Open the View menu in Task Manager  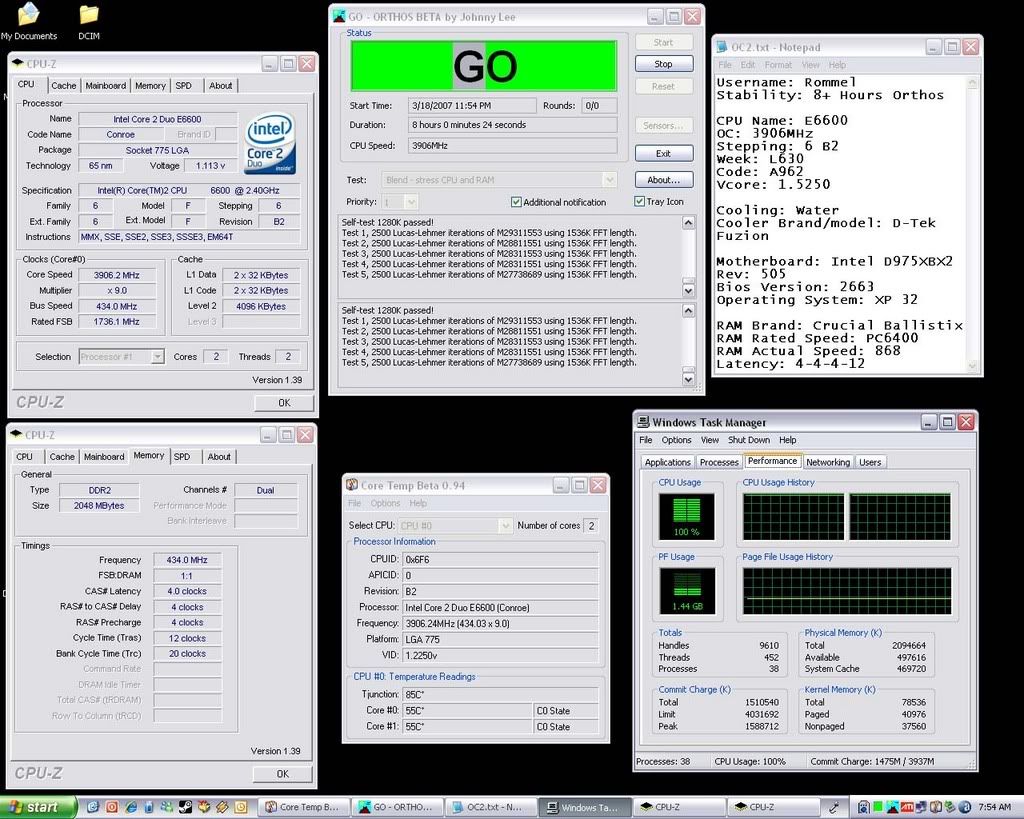pos(709,440)
